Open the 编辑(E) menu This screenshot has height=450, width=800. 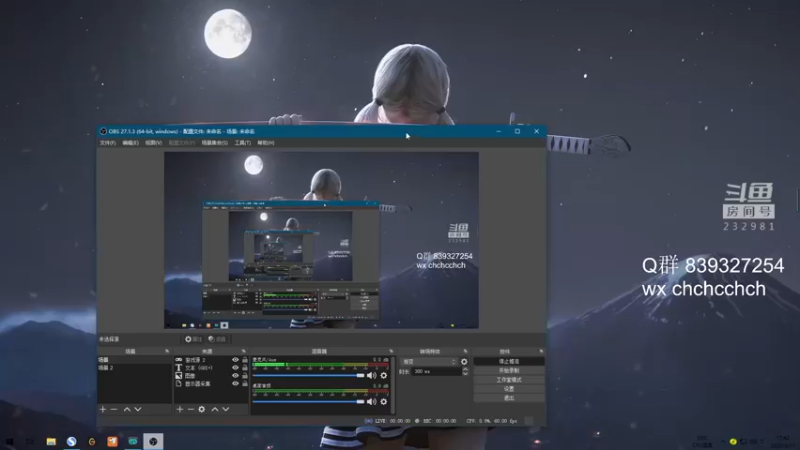click(131, 143)
